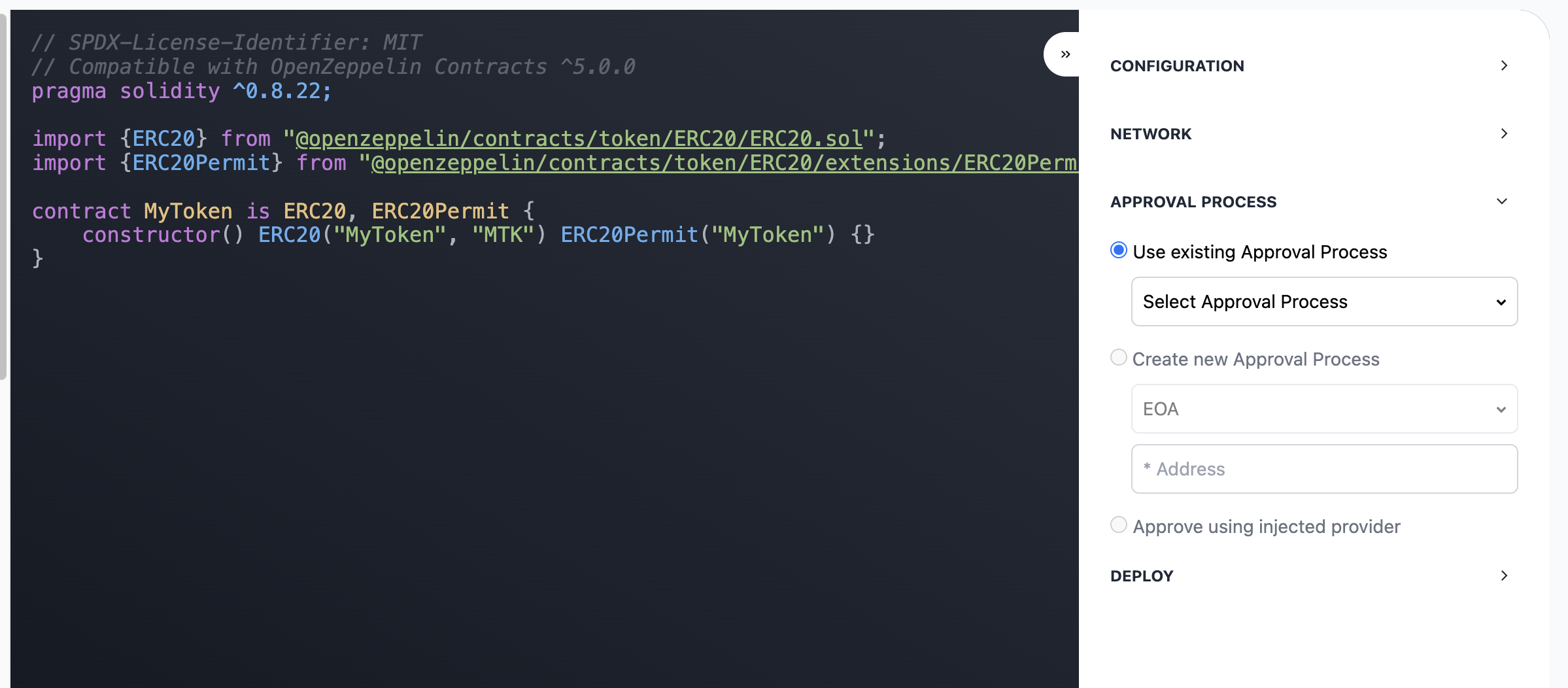
Task: Click the Approve using injected provider label
Action: [1266, 526]
